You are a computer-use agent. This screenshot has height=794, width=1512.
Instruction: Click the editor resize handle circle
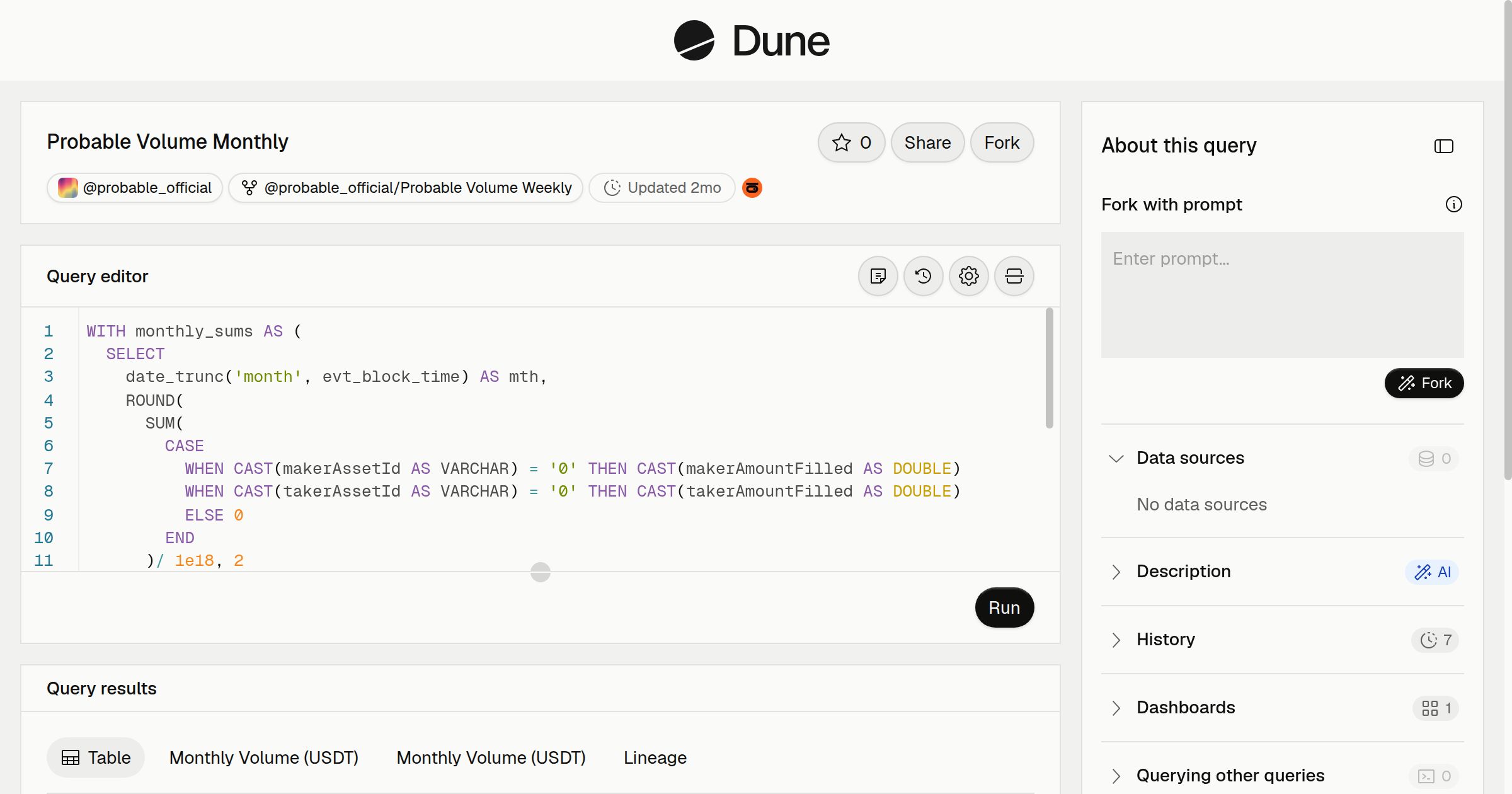pyautogui.click(x=541, y=572)
